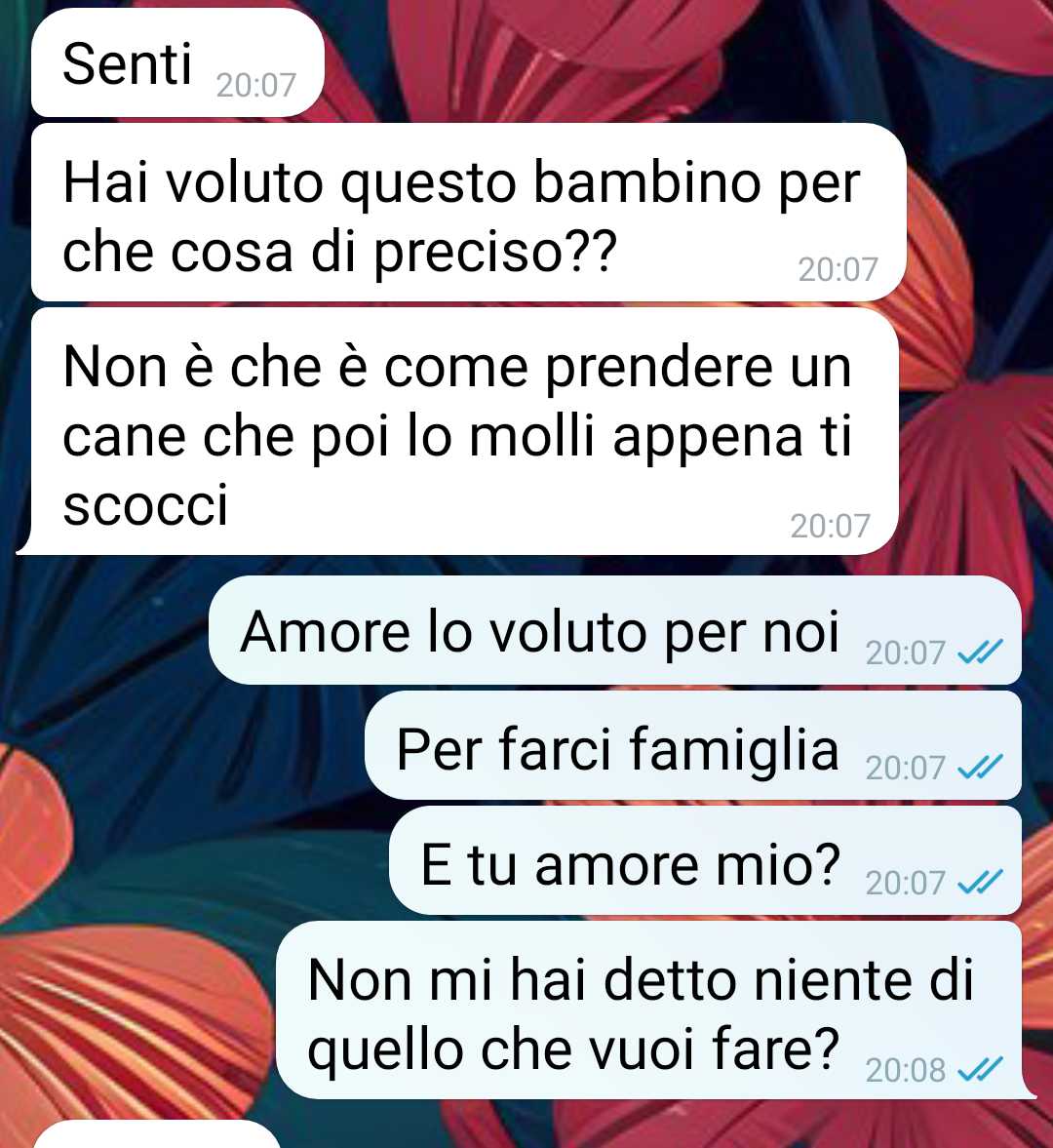Click the timestamp under "che cosa di preciso??"
Screen dimensions: 1053x1148
(x=838, y=270)
